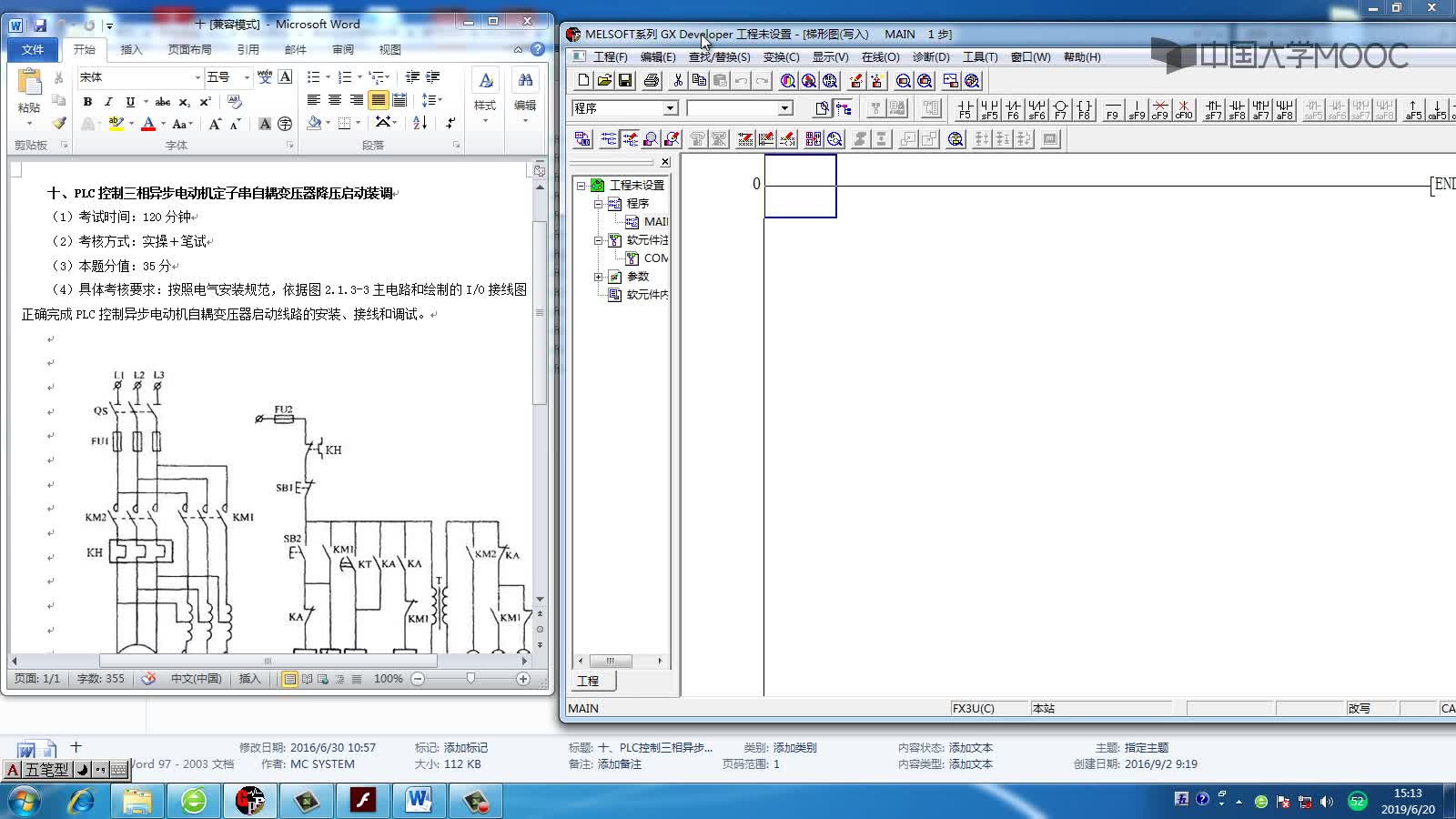Toggle center alignment in Word

[x=335, y=100]
